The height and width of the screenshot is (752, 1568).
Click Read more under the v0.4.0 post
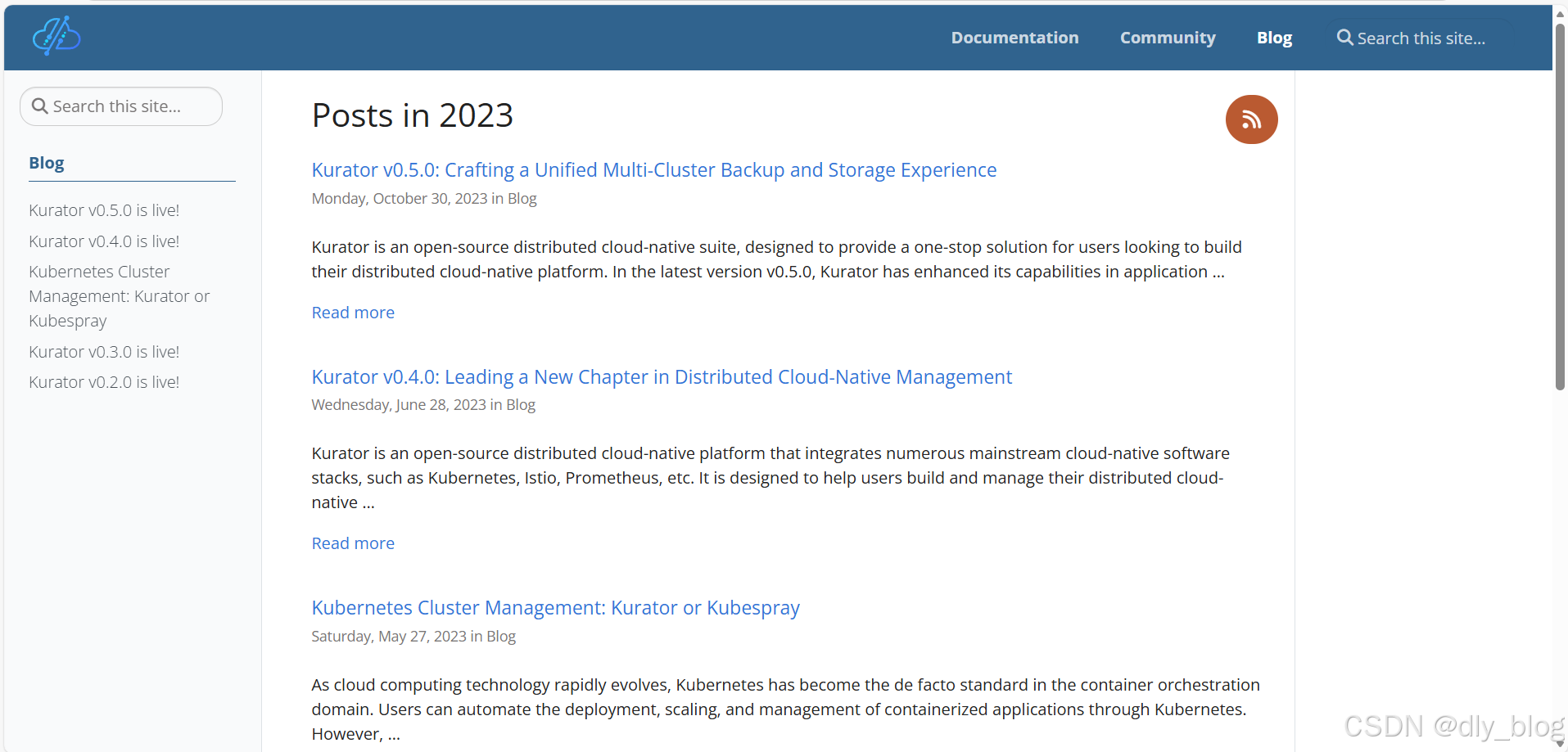click(353, 543)
